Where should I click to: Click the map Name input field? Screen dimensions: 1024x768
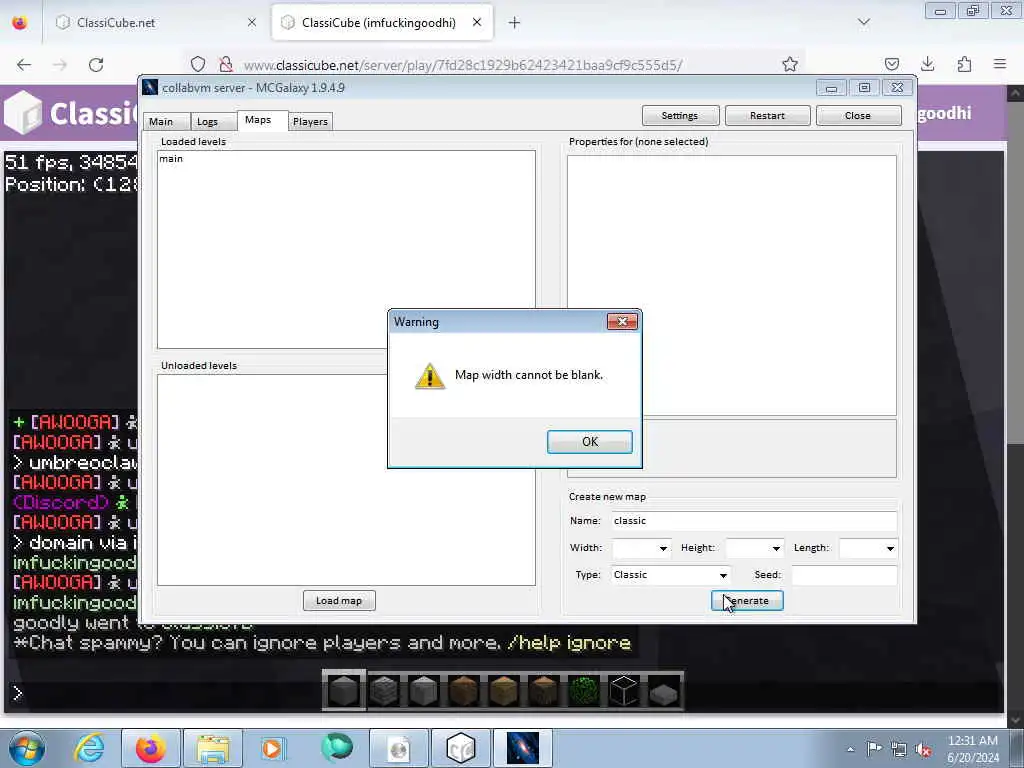point(754,520)
